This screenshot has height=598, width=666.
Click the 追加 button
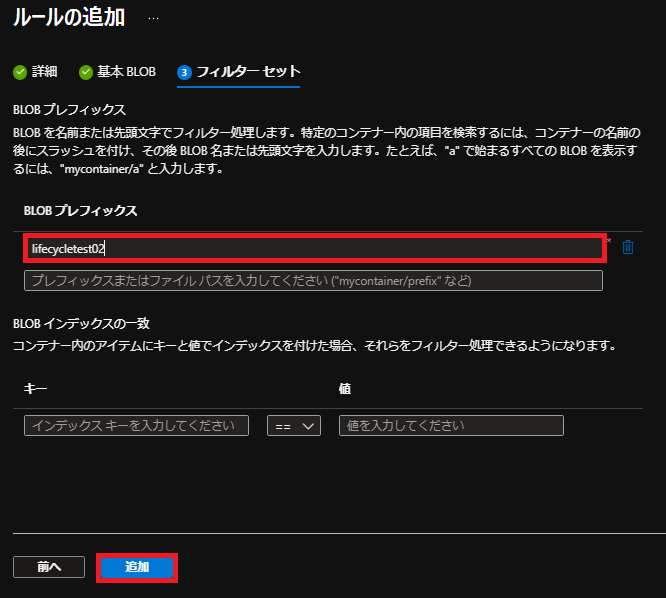137,567
